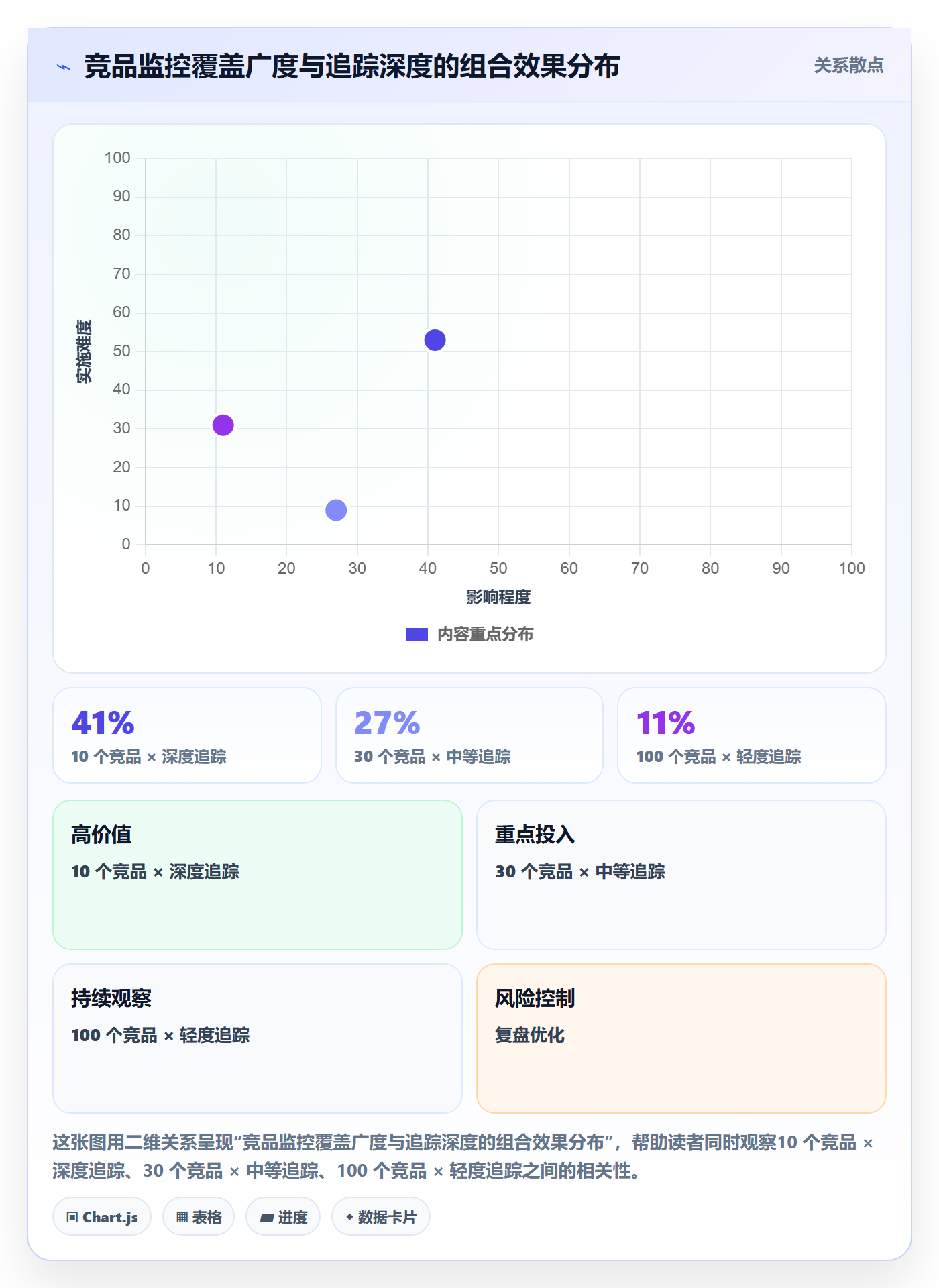Screen dimensions: 939x1288
Task: Click the lightning bolt icon beside the title
Action: point(64,67)
